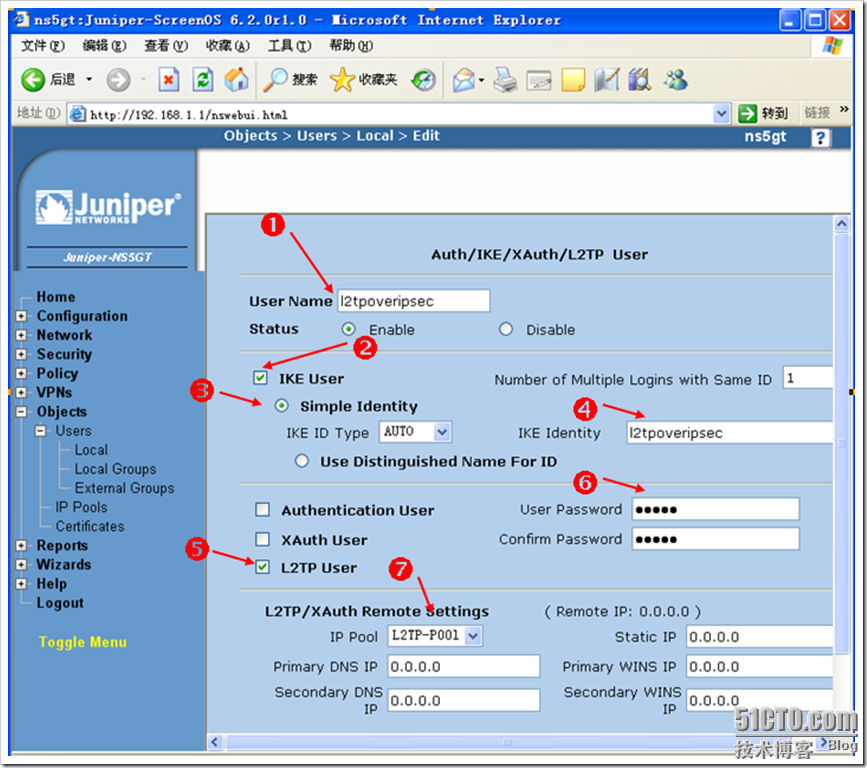Open the IP Pool L2TP-POOl dropdown
Image resolution: width=867 pixels, height=768 pixels.
(435, 636)
